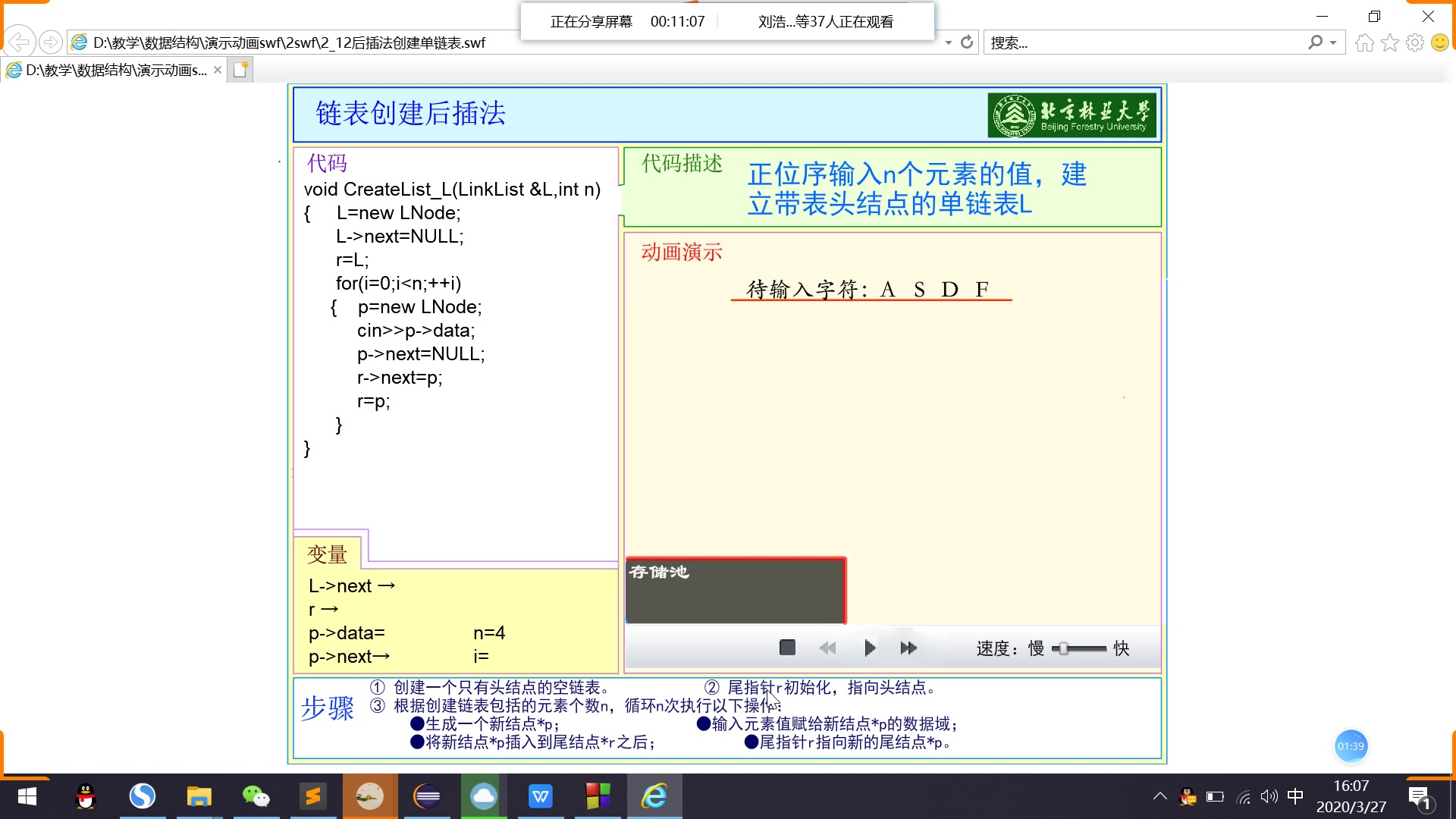Click into the 搜索 search field
Viewport: 1456px width, 819px height.
[1144, 42]
